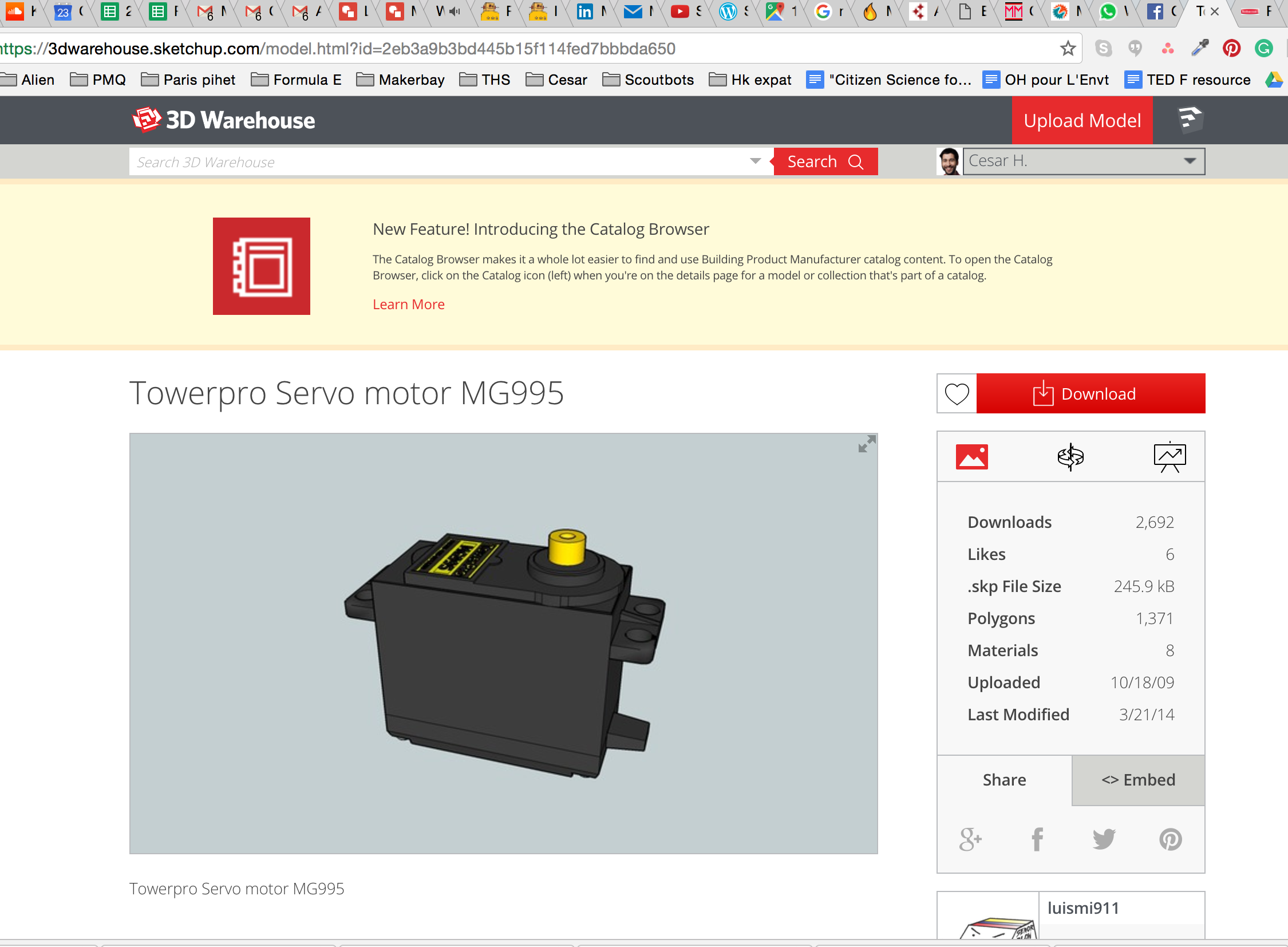This screenshot has width=1288, height=947.
Task: Select the image view icon
Action: tap(971, 457)
